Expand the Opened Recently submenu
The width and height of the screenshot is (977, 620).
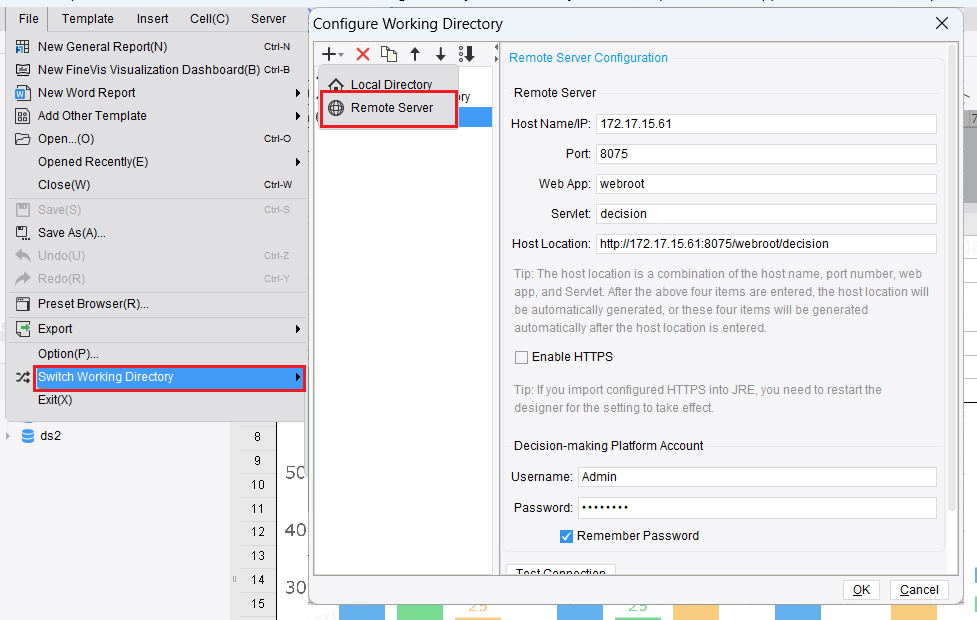(298, 161)
